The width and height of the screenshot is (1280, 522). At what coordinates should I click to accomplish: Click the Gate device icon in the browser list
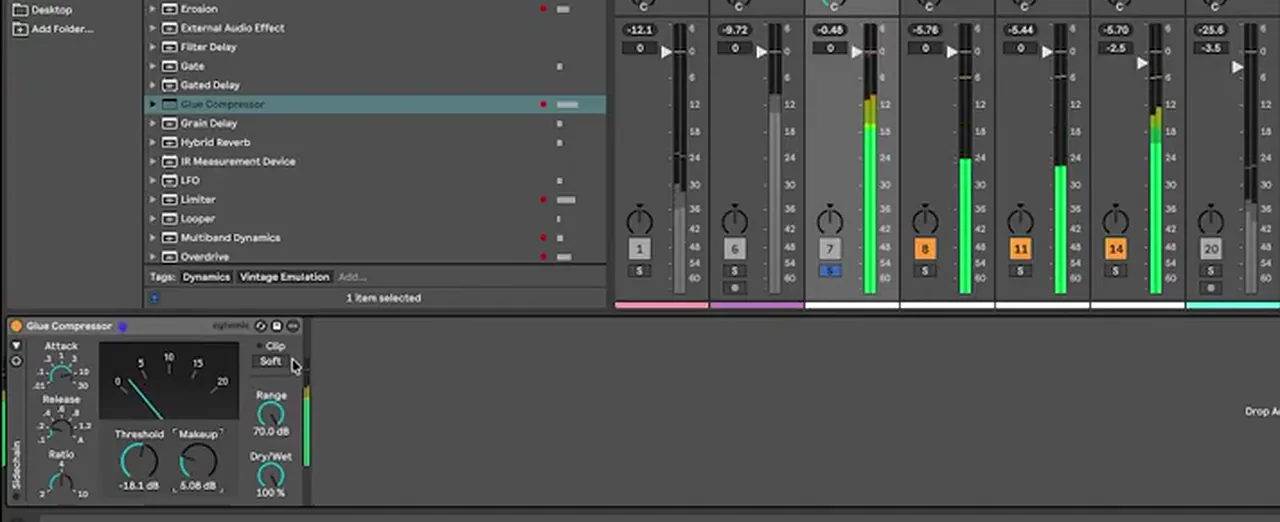[170, 66]
